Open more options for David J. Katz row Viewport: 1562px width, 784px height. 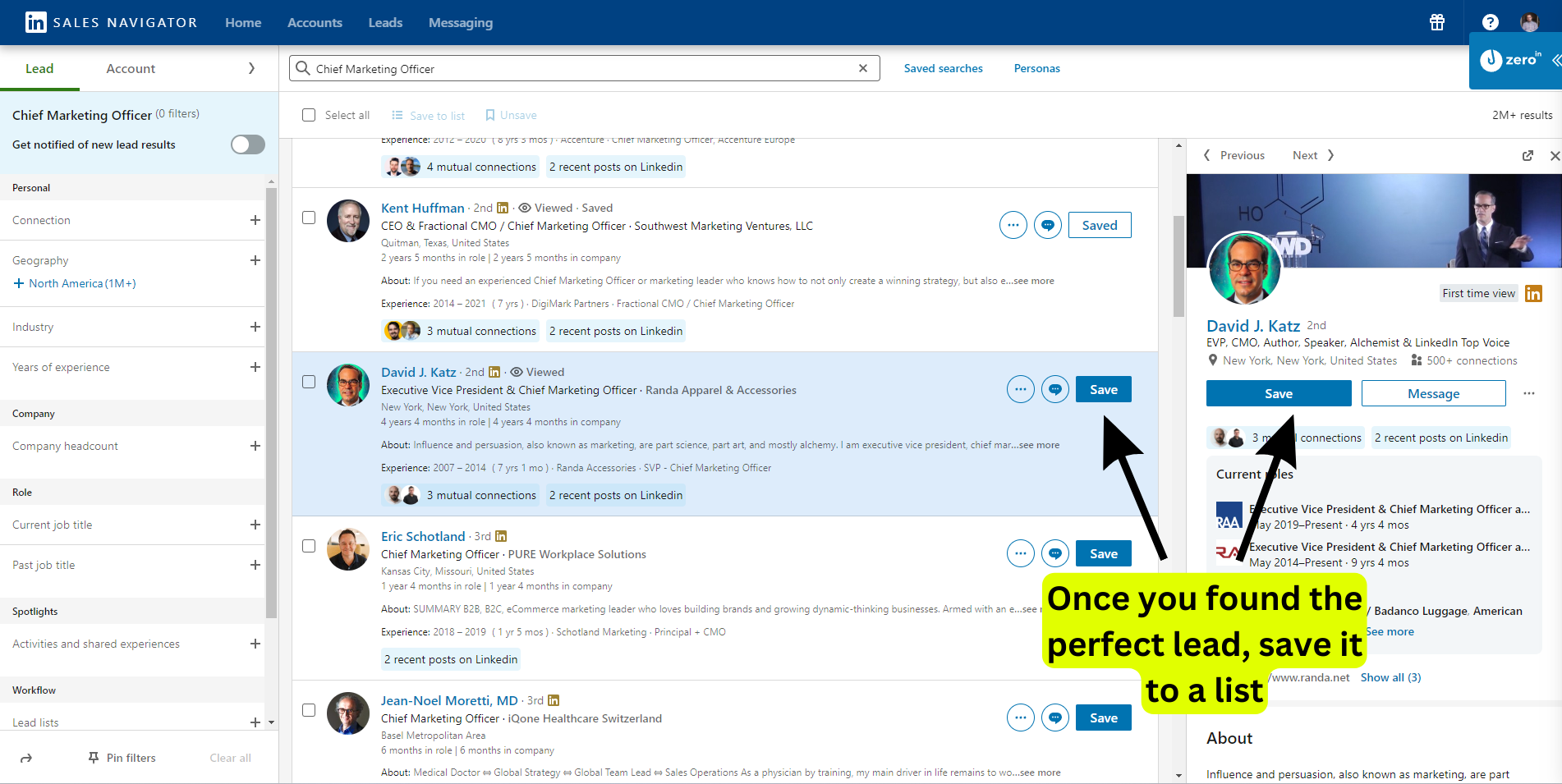tap(1021, 389)
